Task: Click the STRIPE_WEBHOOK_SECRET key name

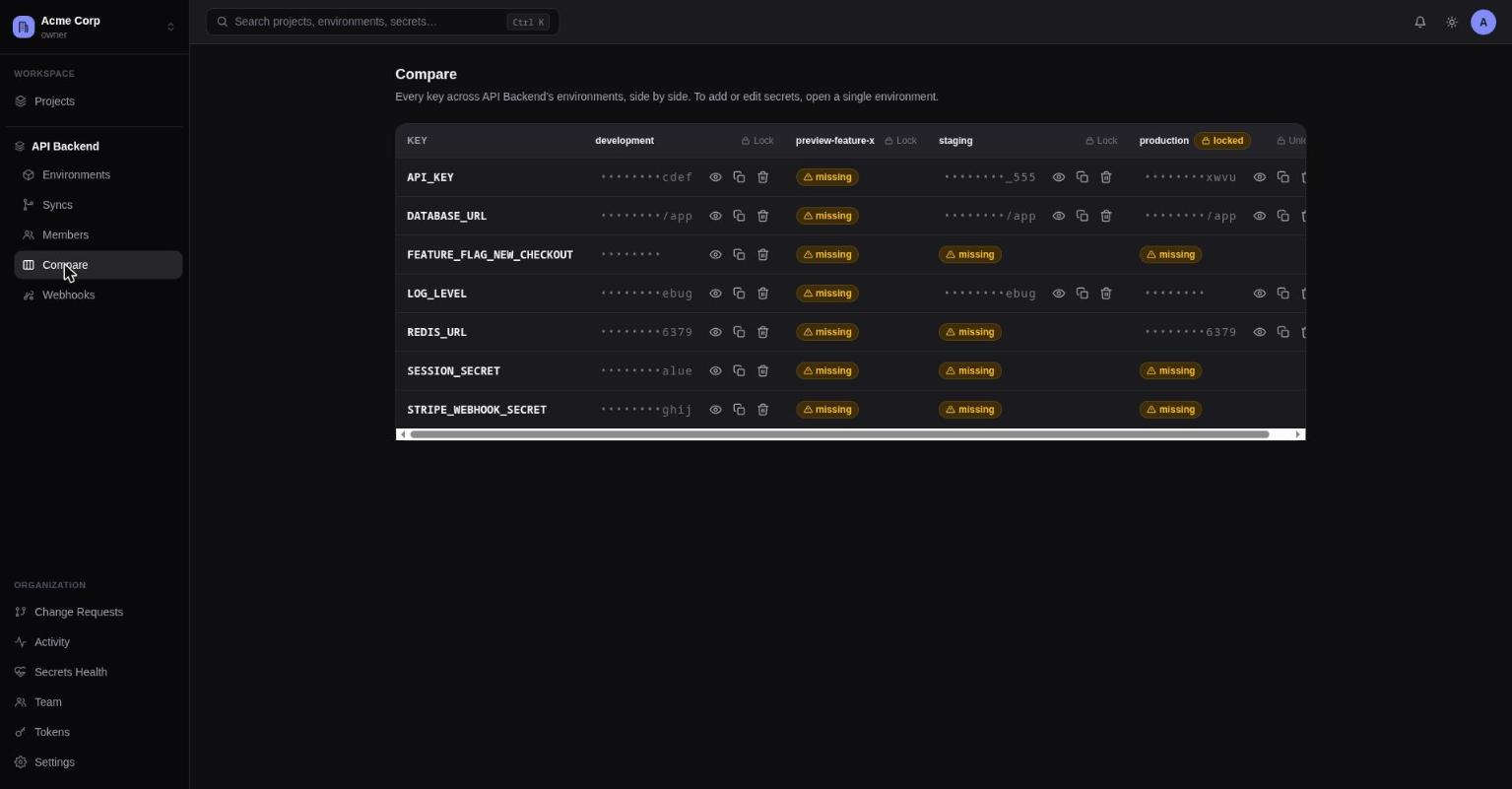Action: click(477, 410)
